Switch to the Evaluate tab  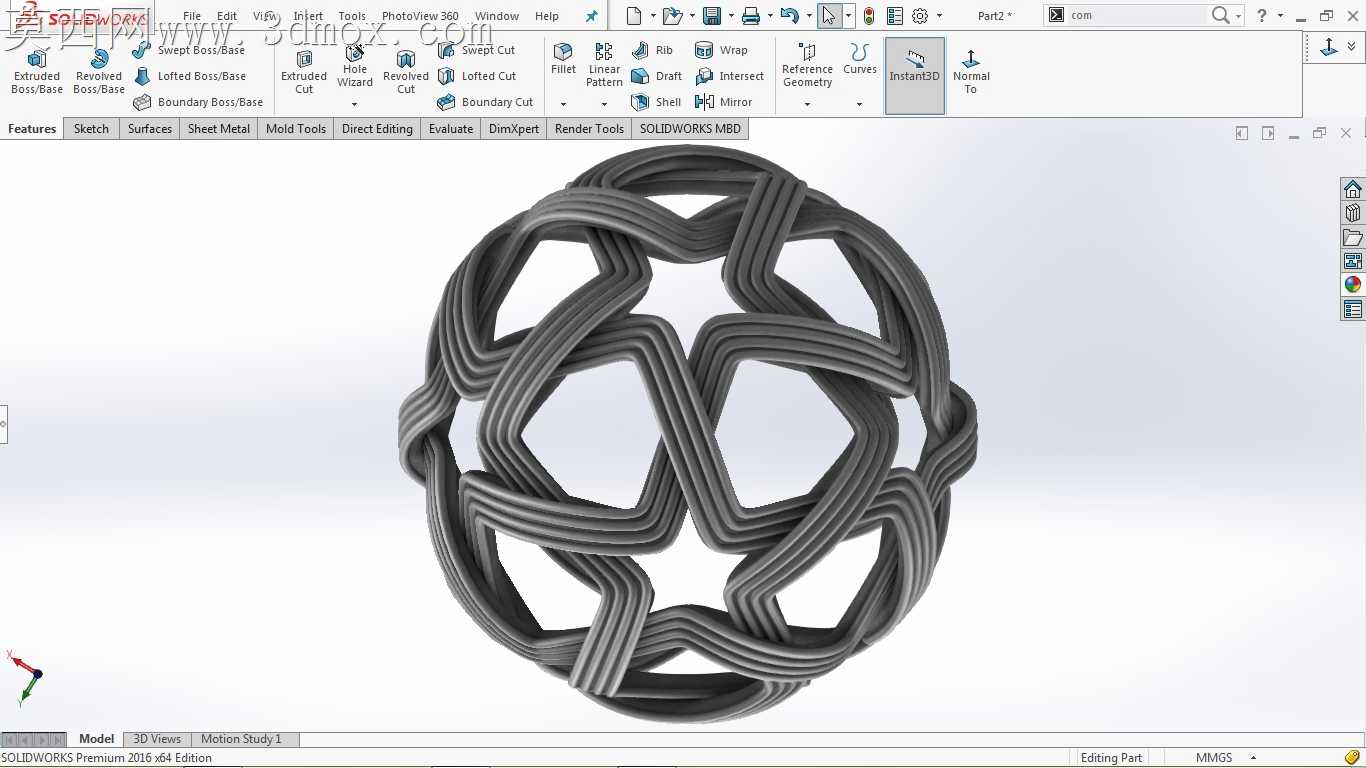(451, 129)
